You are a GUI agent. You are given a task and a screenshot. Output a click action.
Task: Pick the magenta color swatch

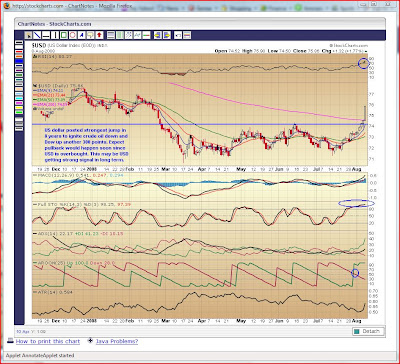pyautogui.click(x=19, y=103)
